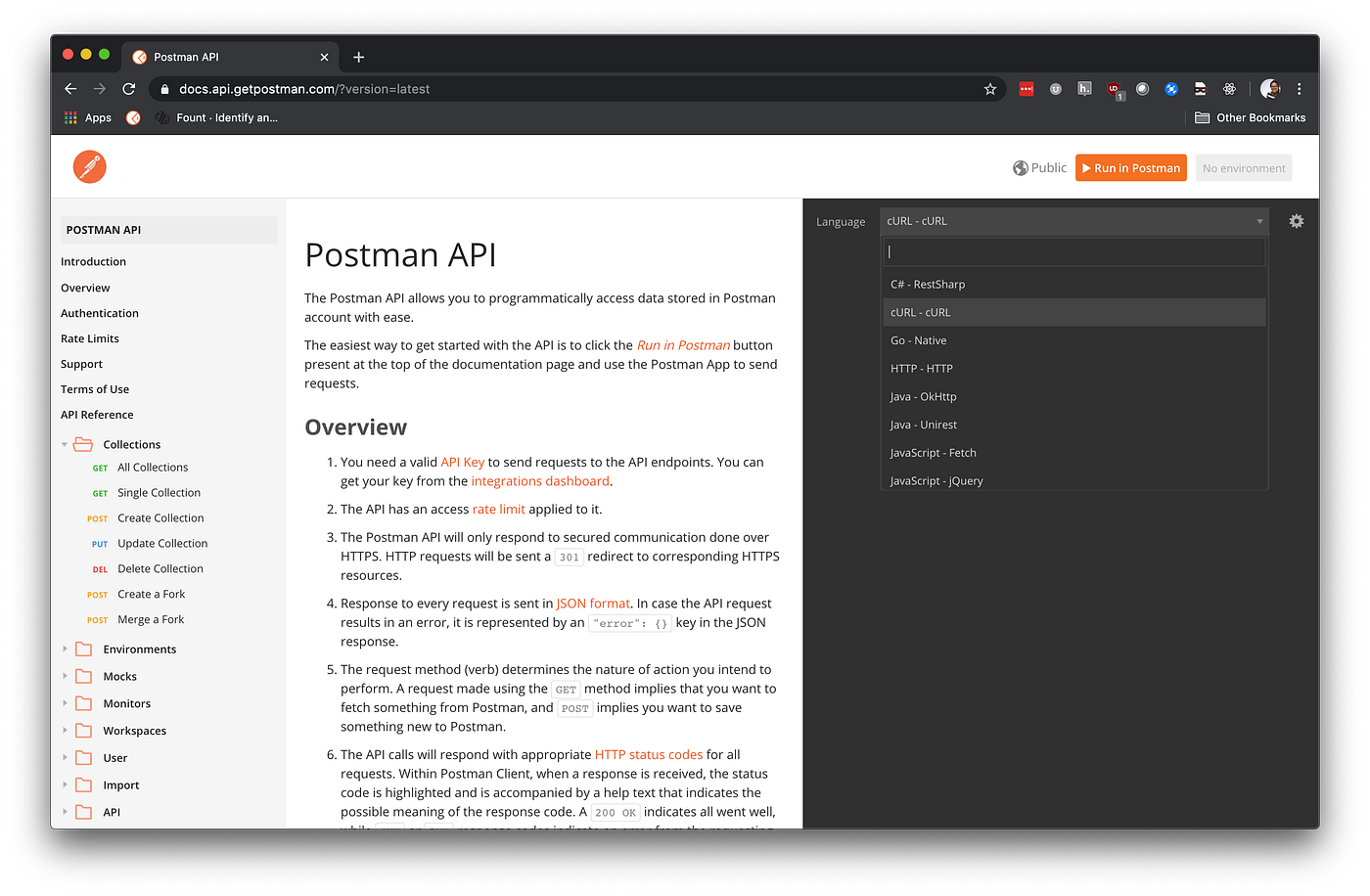Reload the page
This screenshot has height=896, width=1370.
128,88
